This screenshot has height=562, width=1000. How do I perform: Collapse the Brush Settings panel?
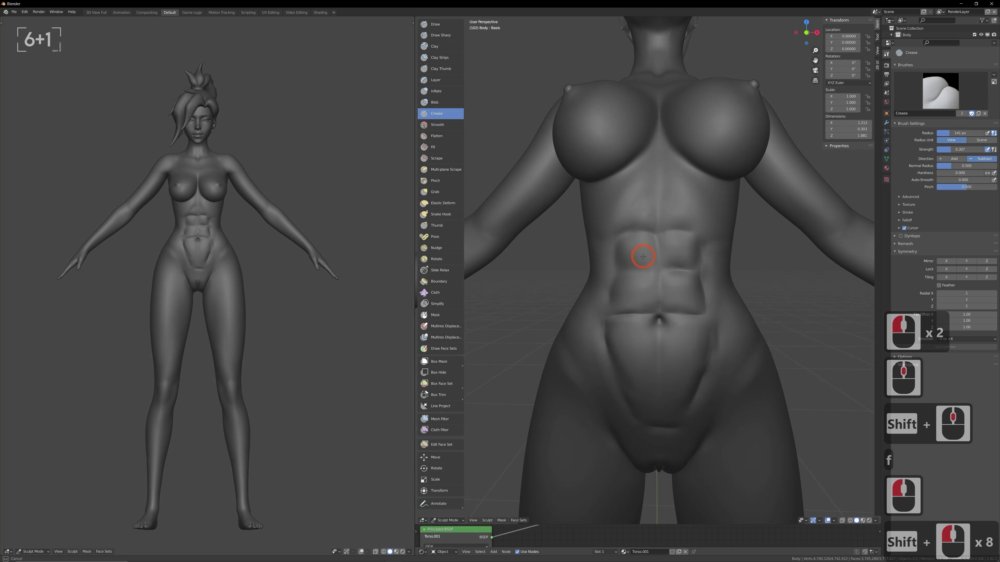pyautogui.click(x=910, y=123)
